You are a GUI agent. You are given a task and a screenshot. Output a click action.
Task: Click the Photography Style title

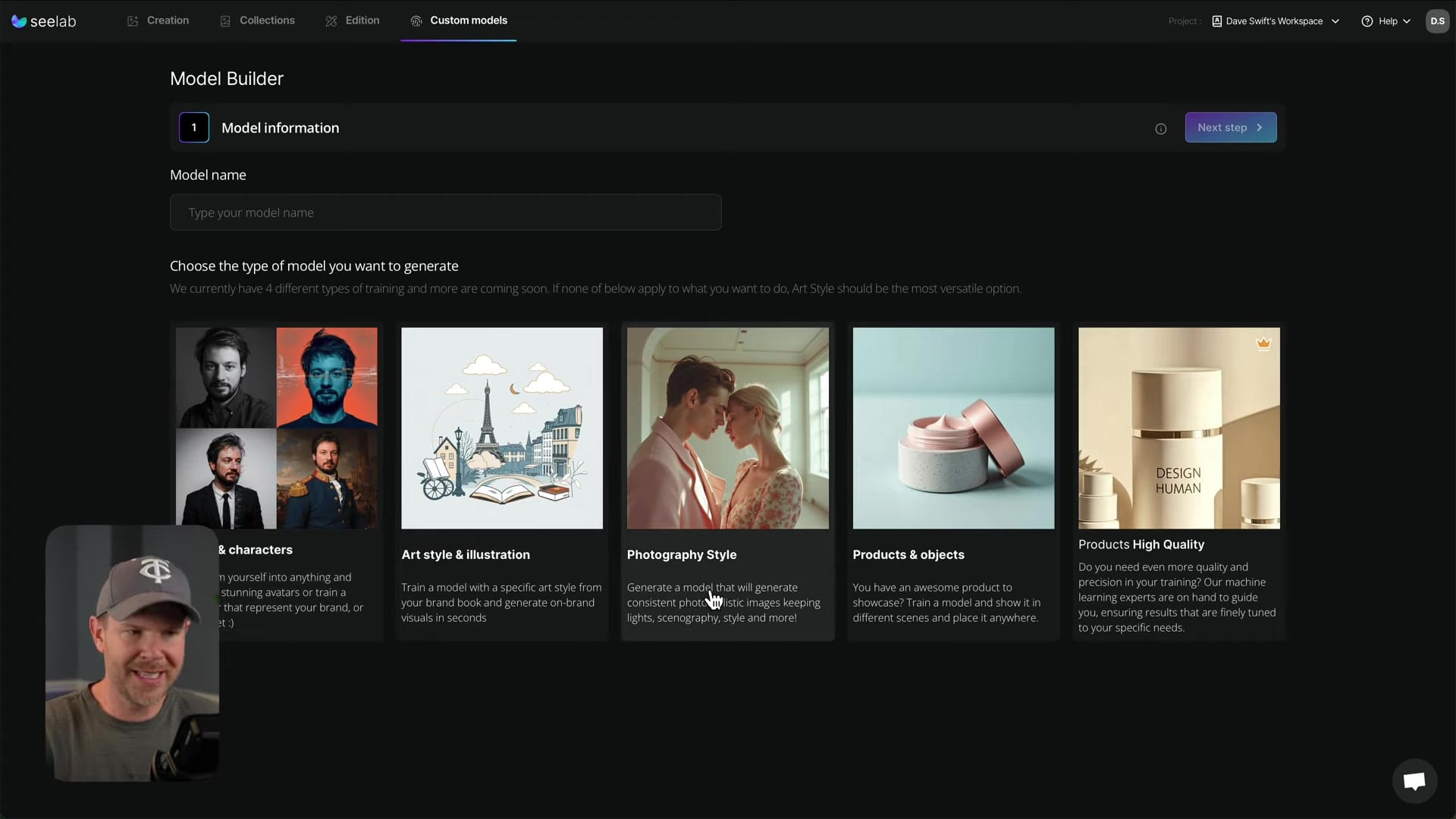click(682, 554)
